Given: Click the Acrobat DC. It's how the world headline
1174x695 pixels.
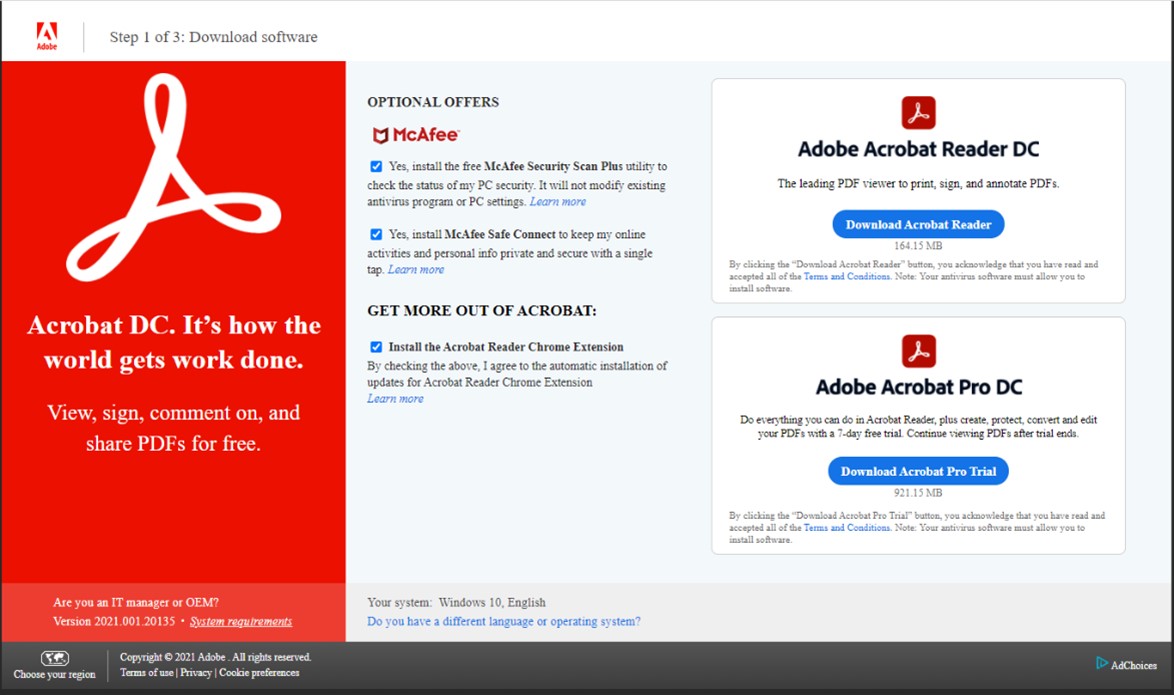Looking at the screenshot, I should [174, 342].
